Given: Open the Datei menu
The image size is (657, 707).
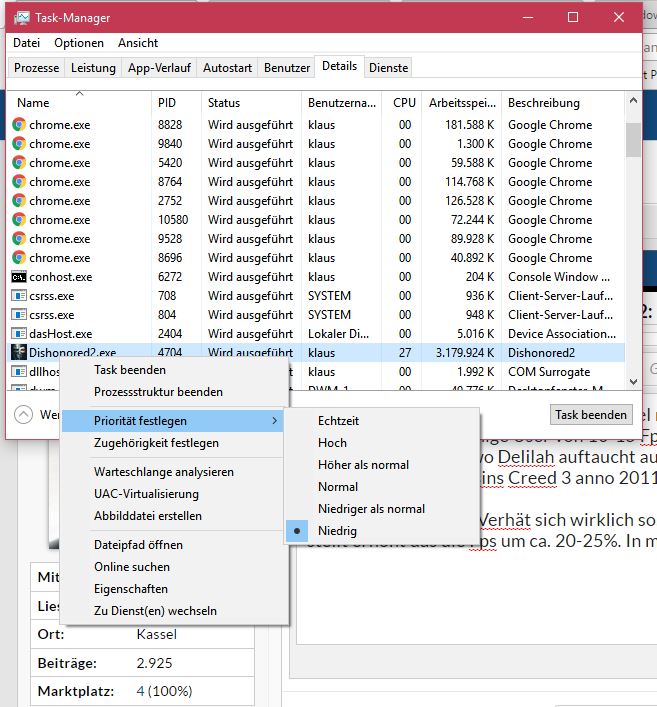Looking at the screenshot, I should click(x=27, y=43).
